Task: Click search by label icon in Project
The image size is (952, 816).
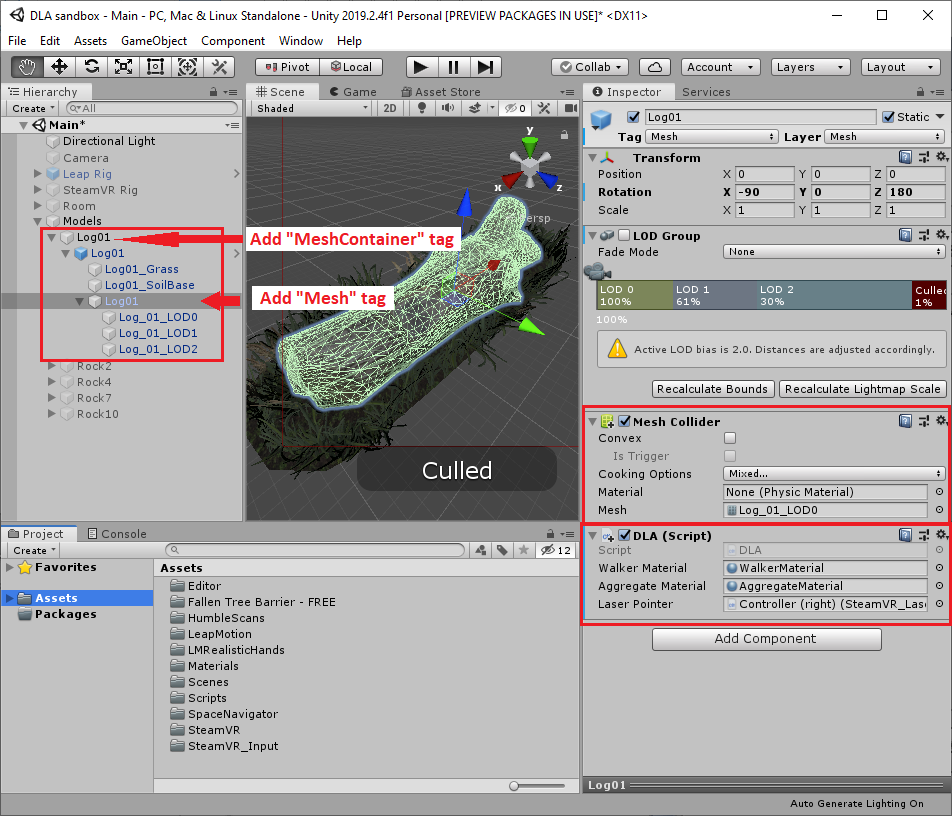Action: (x=502, y=550)
